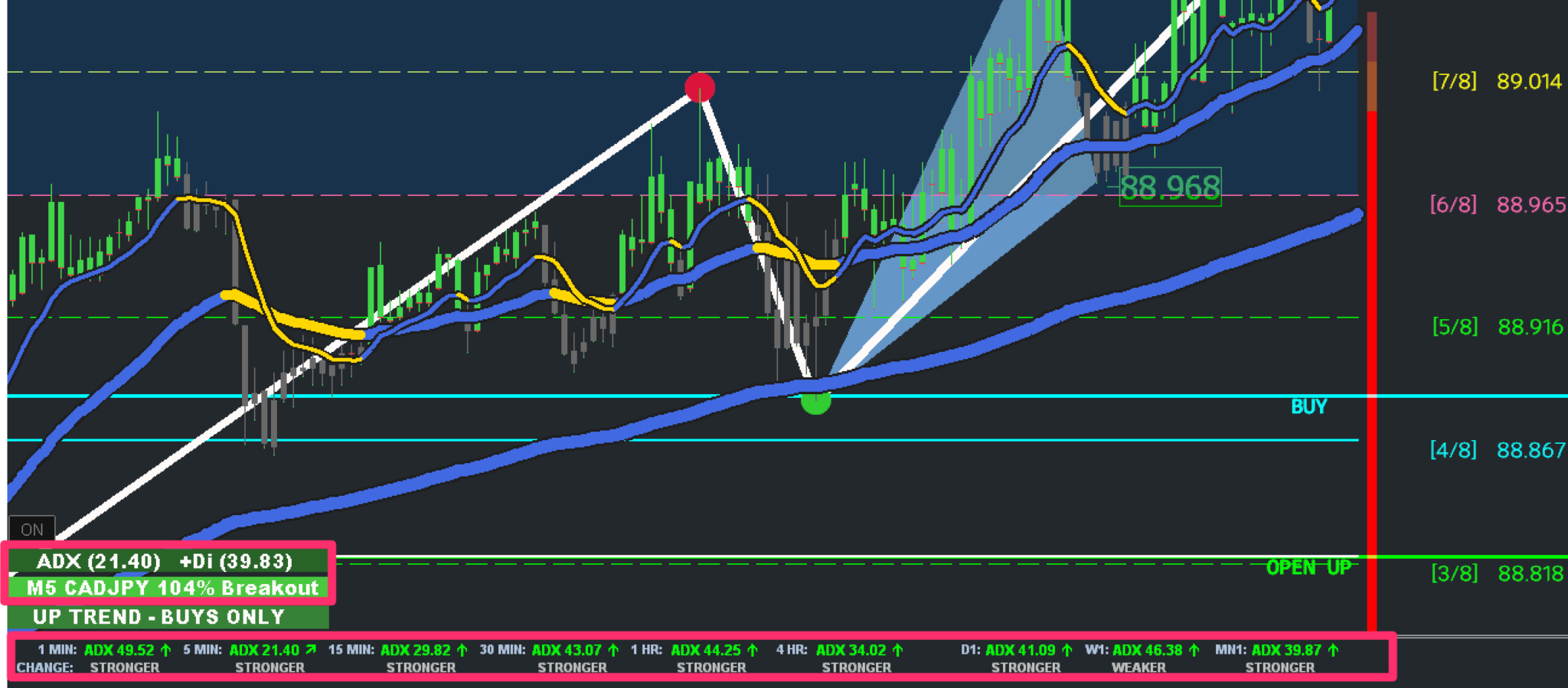The image size is (1568, 688).
Task: Click the up arrow beside 1 HR ADX 44.25
Action: 753,650
